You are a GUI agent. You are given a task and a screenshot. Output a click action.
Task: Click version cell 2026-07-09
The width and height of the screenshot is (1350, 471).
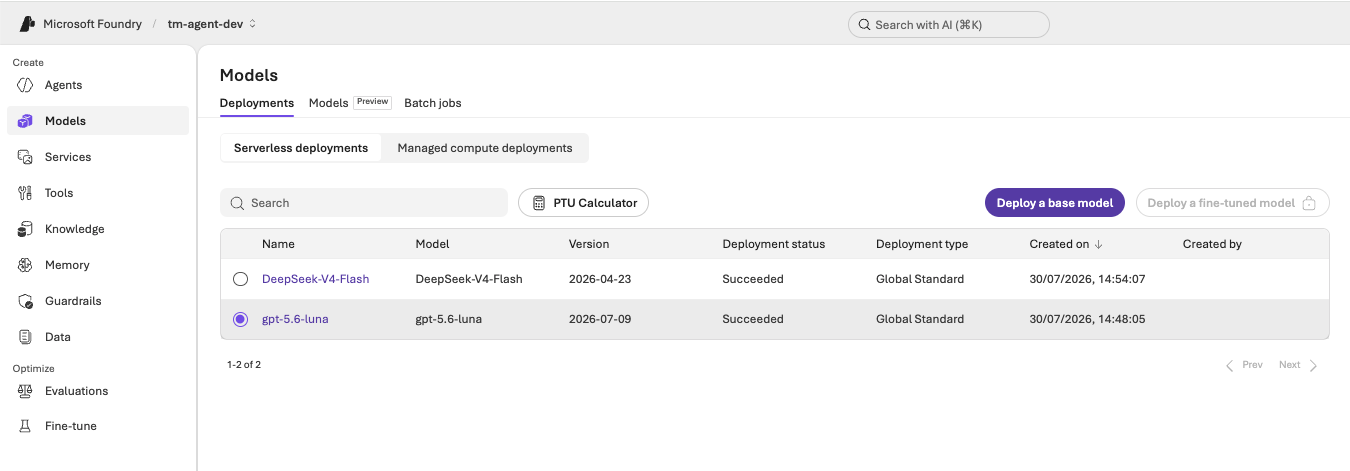pos(600,319)
